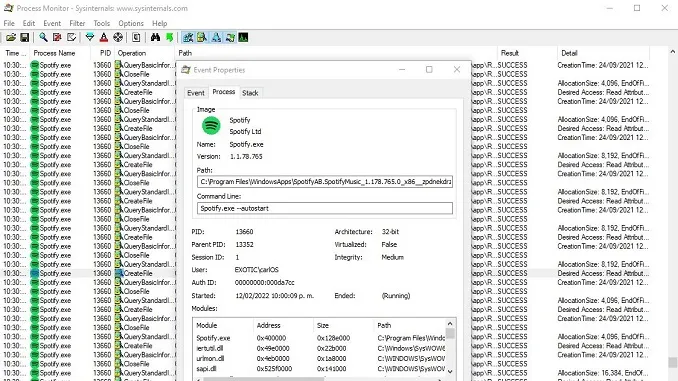This screenshot has width=678, height=381.
Task: Click the Spotify Ltd company name
Action: [245, 131]
